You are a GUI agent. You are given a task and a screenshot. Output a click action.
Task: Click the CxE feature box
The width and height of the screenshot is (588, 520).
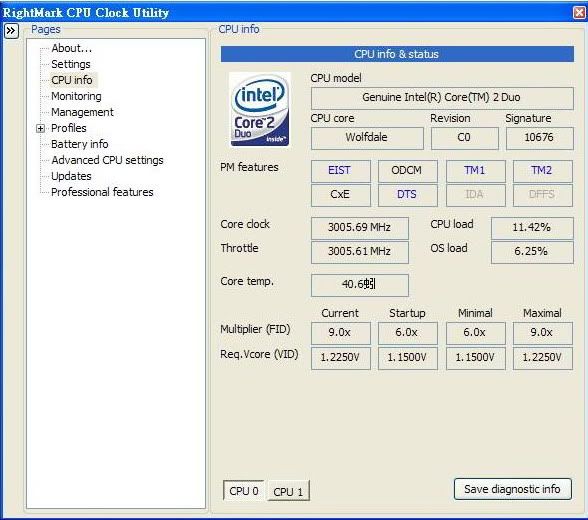[340, 195]
